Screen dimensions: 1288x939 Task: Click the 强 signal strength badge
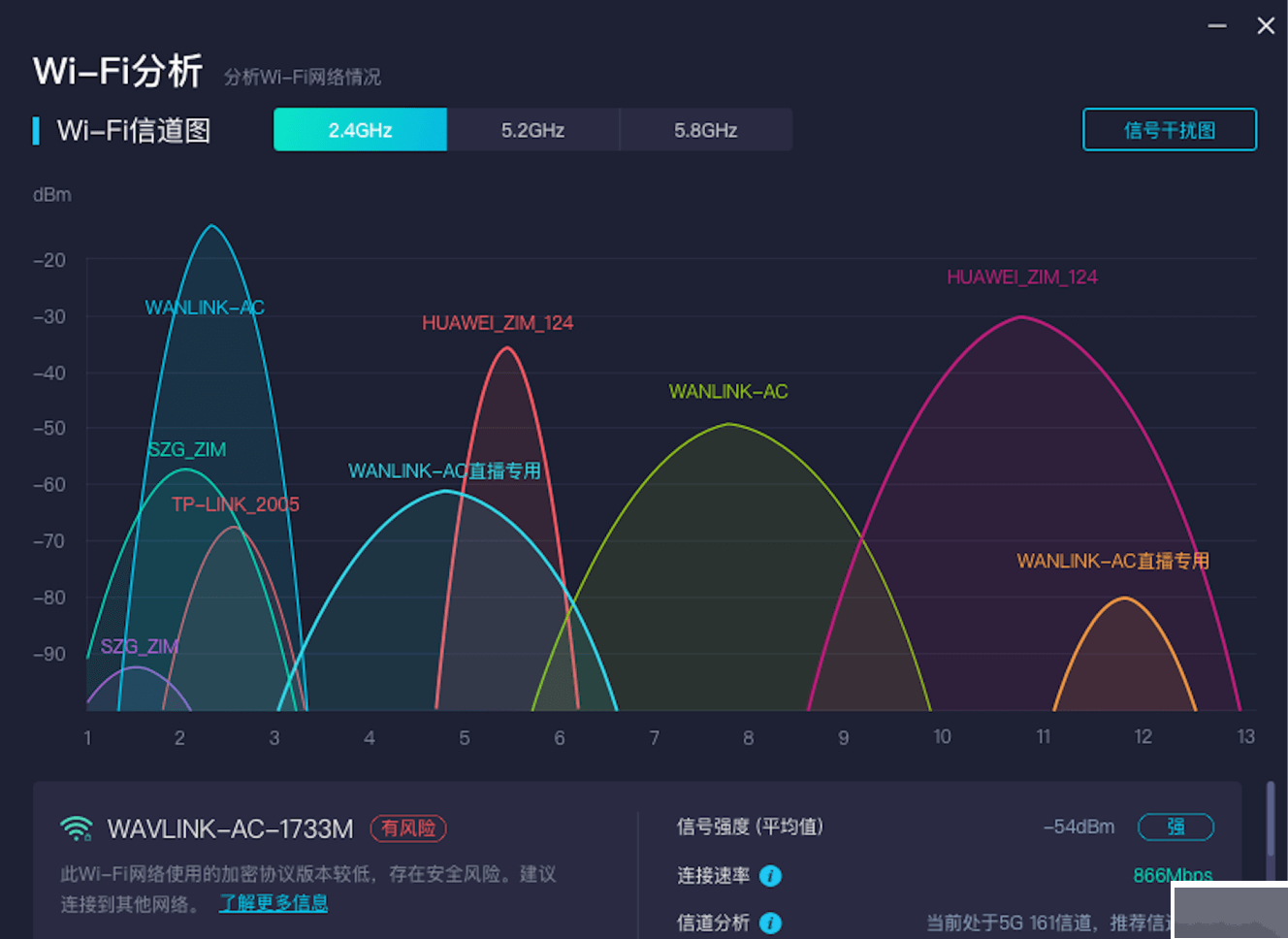(x=1175, y=827)
